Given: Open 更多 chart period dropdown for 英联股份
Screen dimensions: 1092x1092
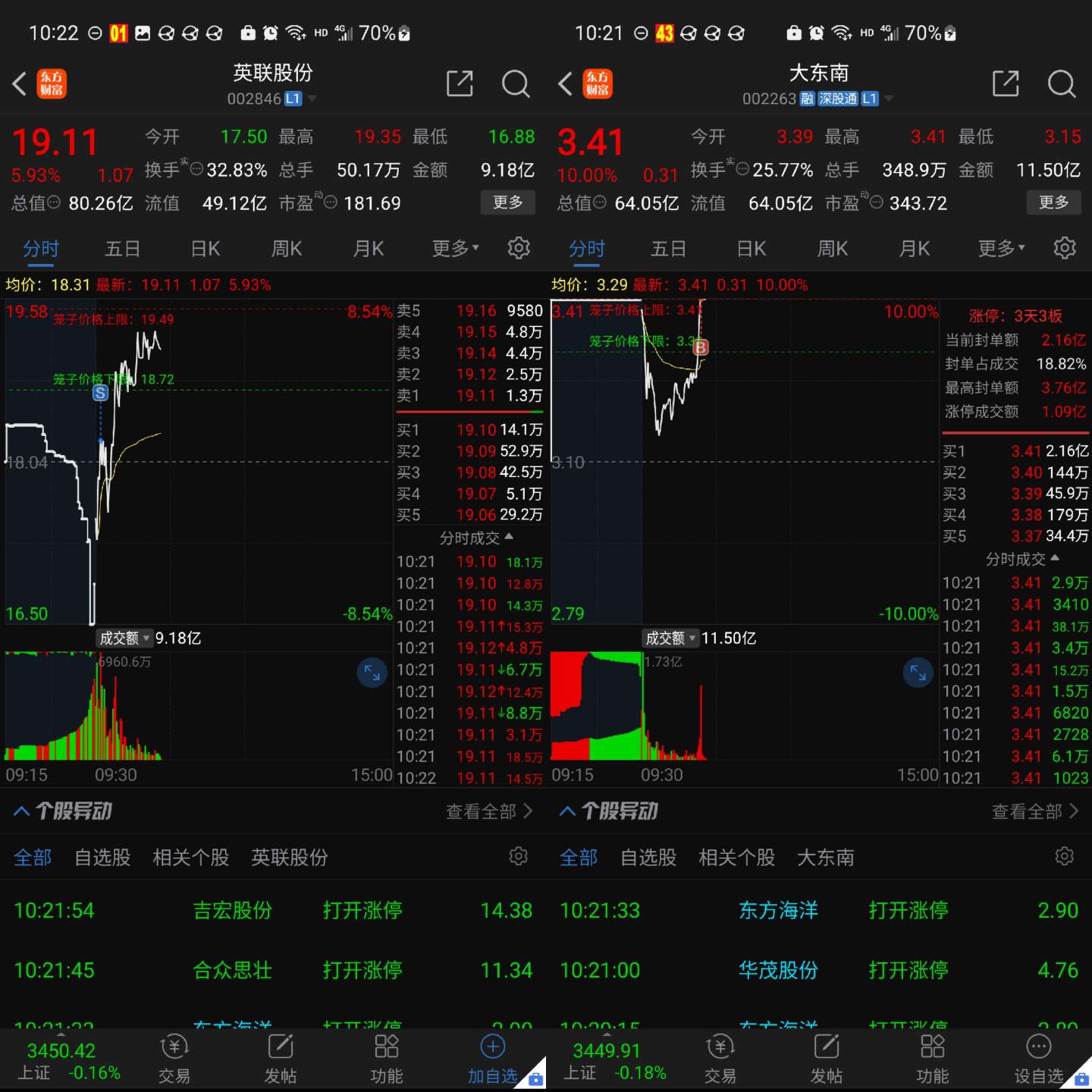Looking at the screenshot, I should click(x=455, y=248).
